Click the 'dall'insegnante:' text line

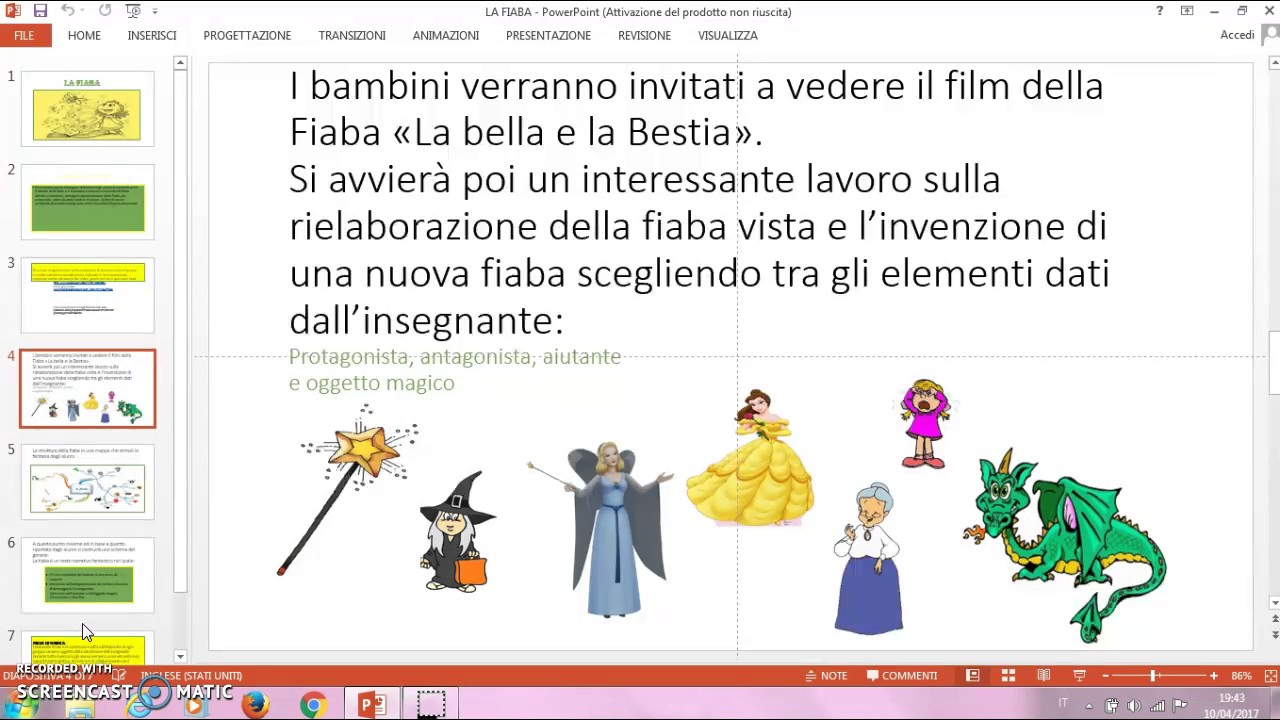click(426, 320)
